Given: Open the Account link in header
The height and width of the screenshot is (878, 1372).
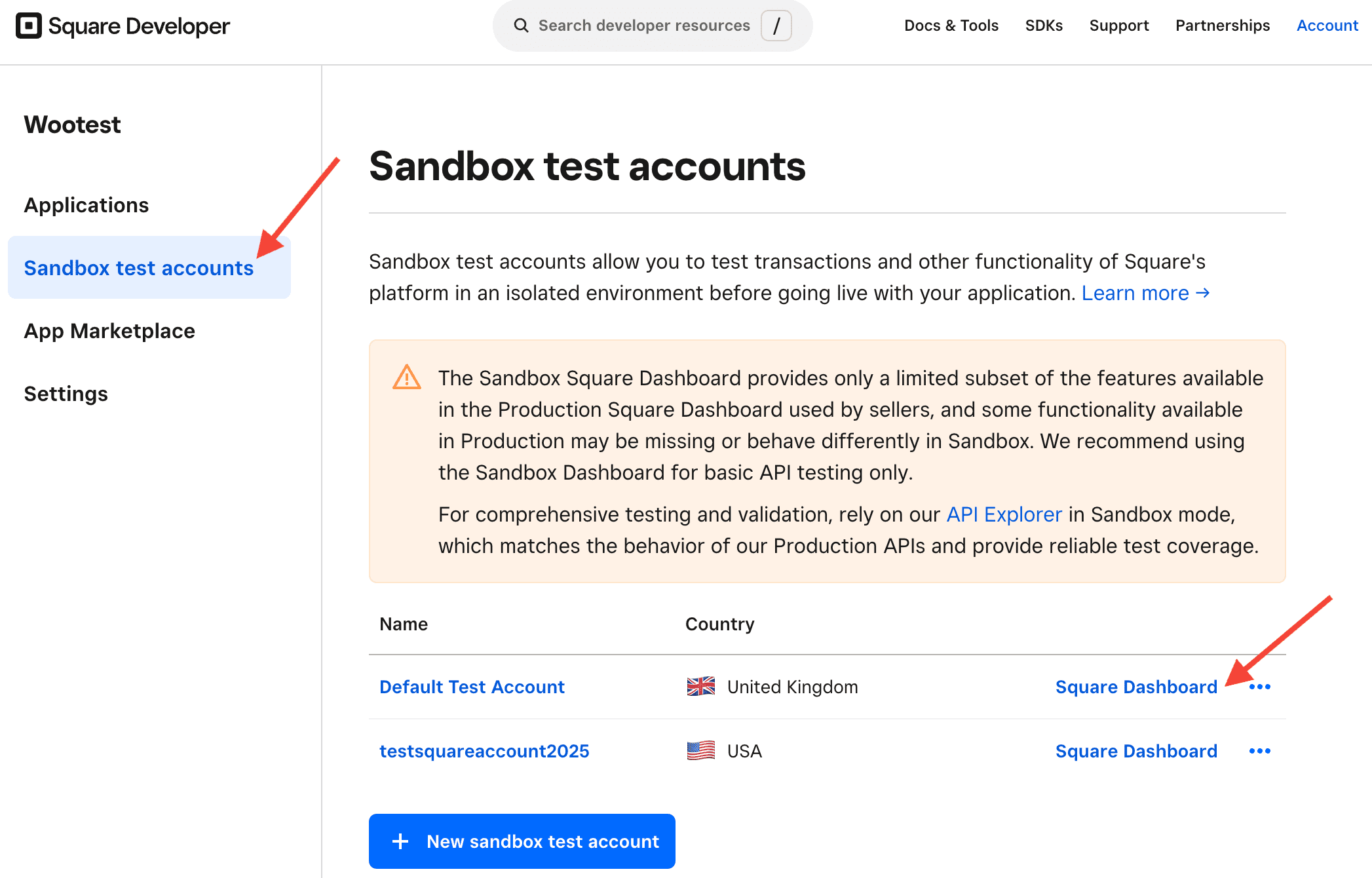Looking at the screenshot, I should pos(1327,26).
